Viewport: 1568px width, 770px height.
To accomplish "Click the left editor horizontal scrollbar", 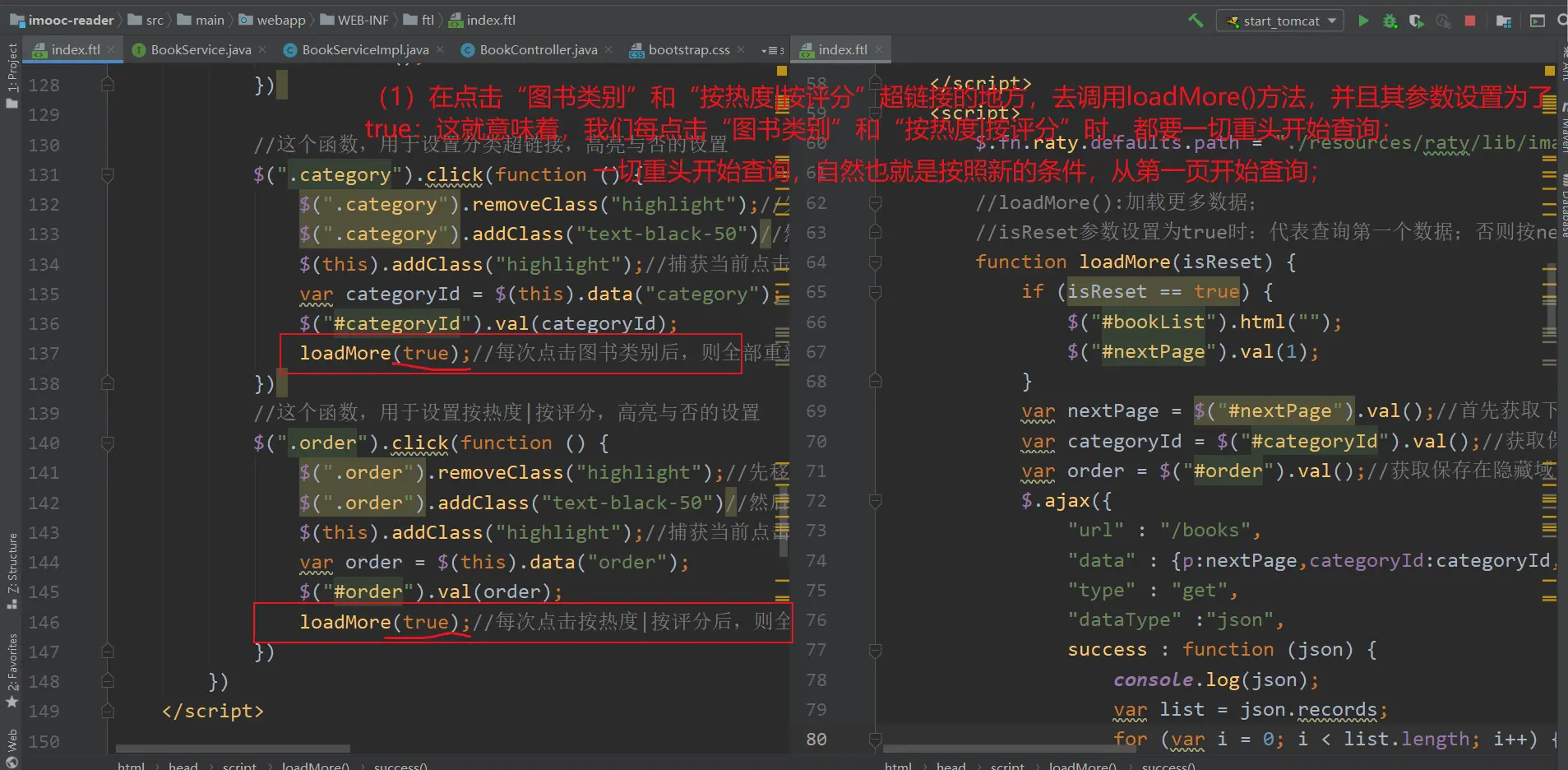I will (233, 749).
